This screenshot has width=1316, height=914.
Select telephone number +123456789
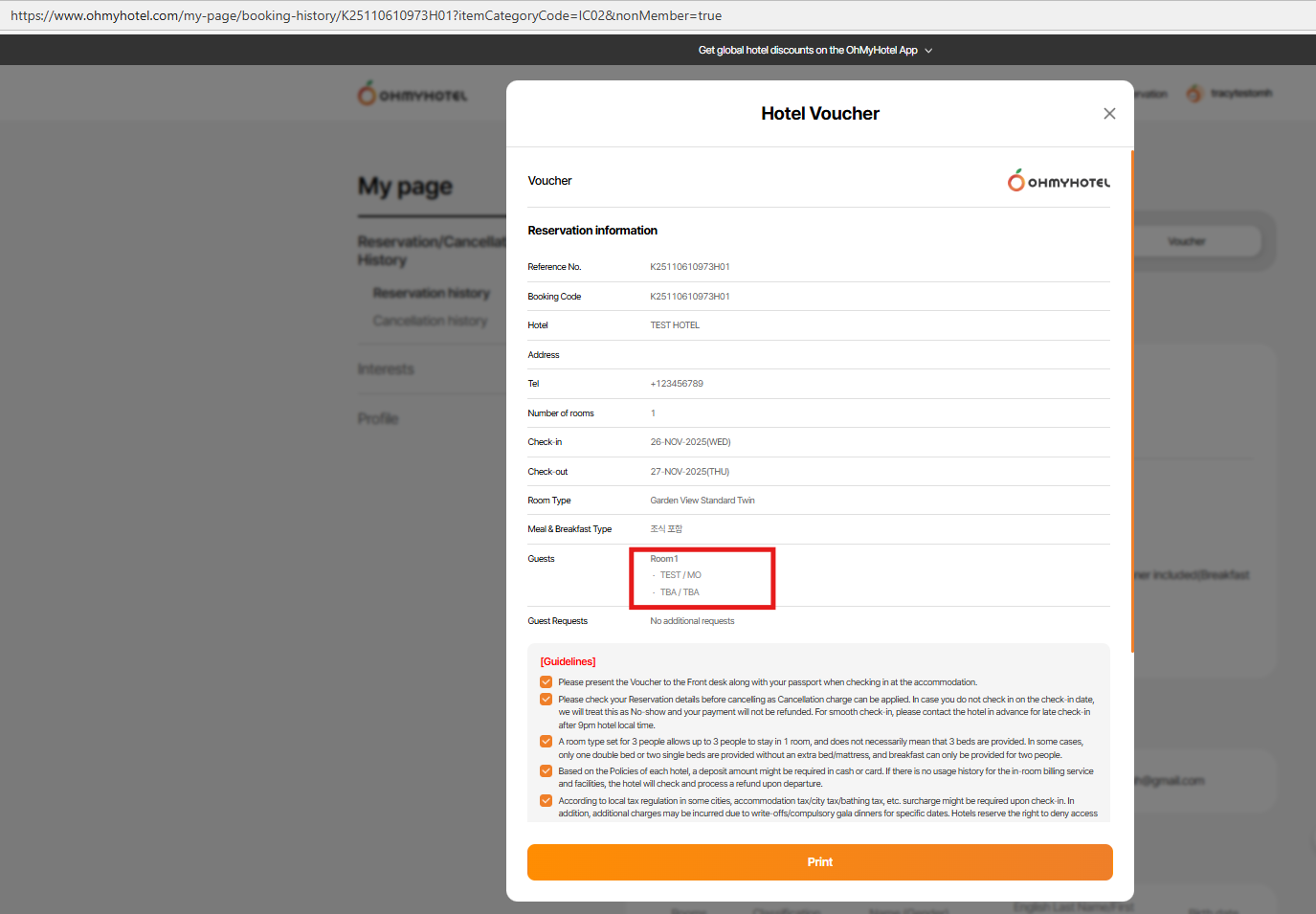tap(677, 384)
